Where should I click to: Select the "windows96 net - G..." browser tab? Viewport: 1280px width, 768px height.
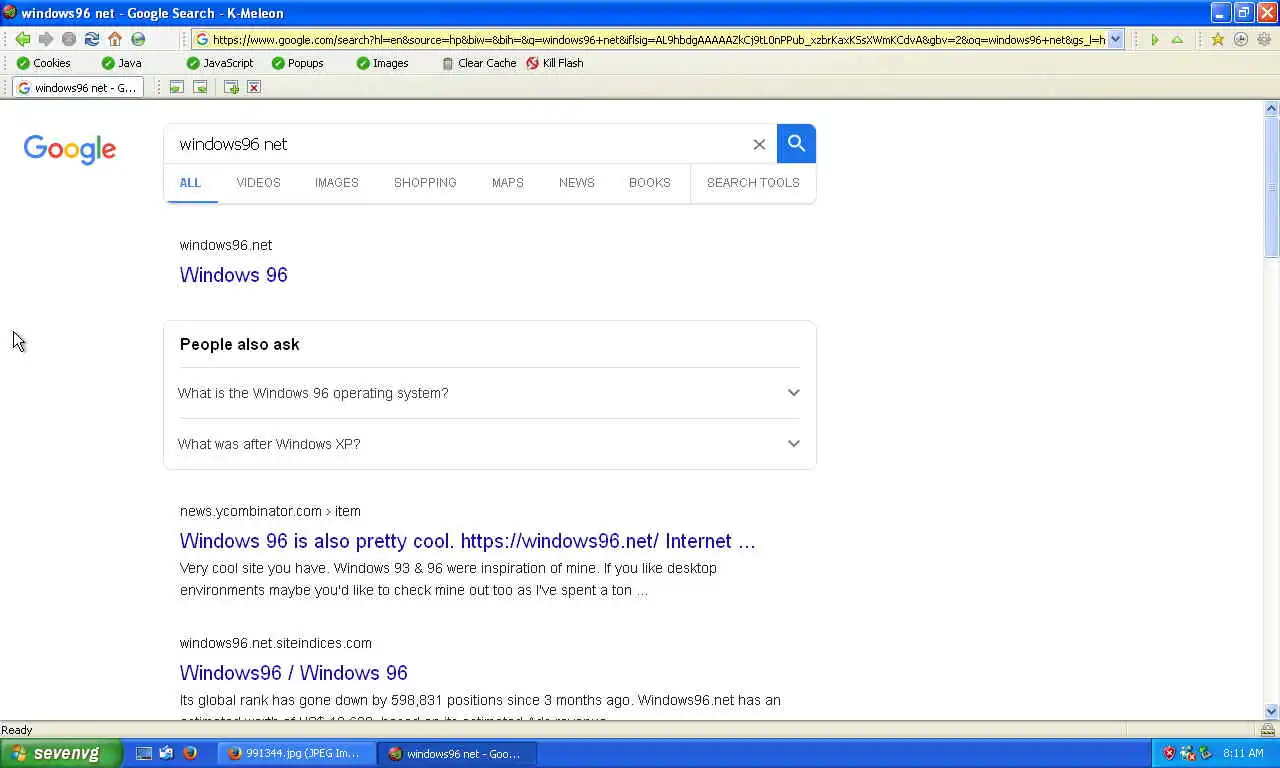click(77, 88)
